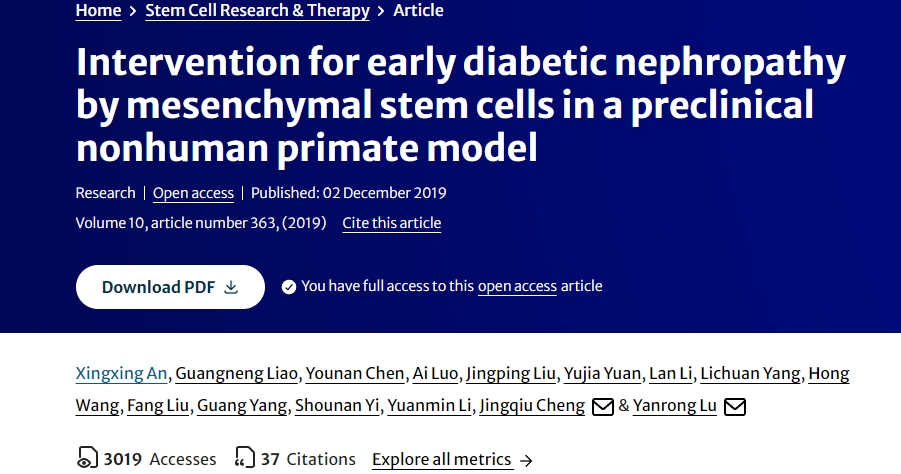
Task: Click the chevron after Home breadcrumb
Action: 133,11
